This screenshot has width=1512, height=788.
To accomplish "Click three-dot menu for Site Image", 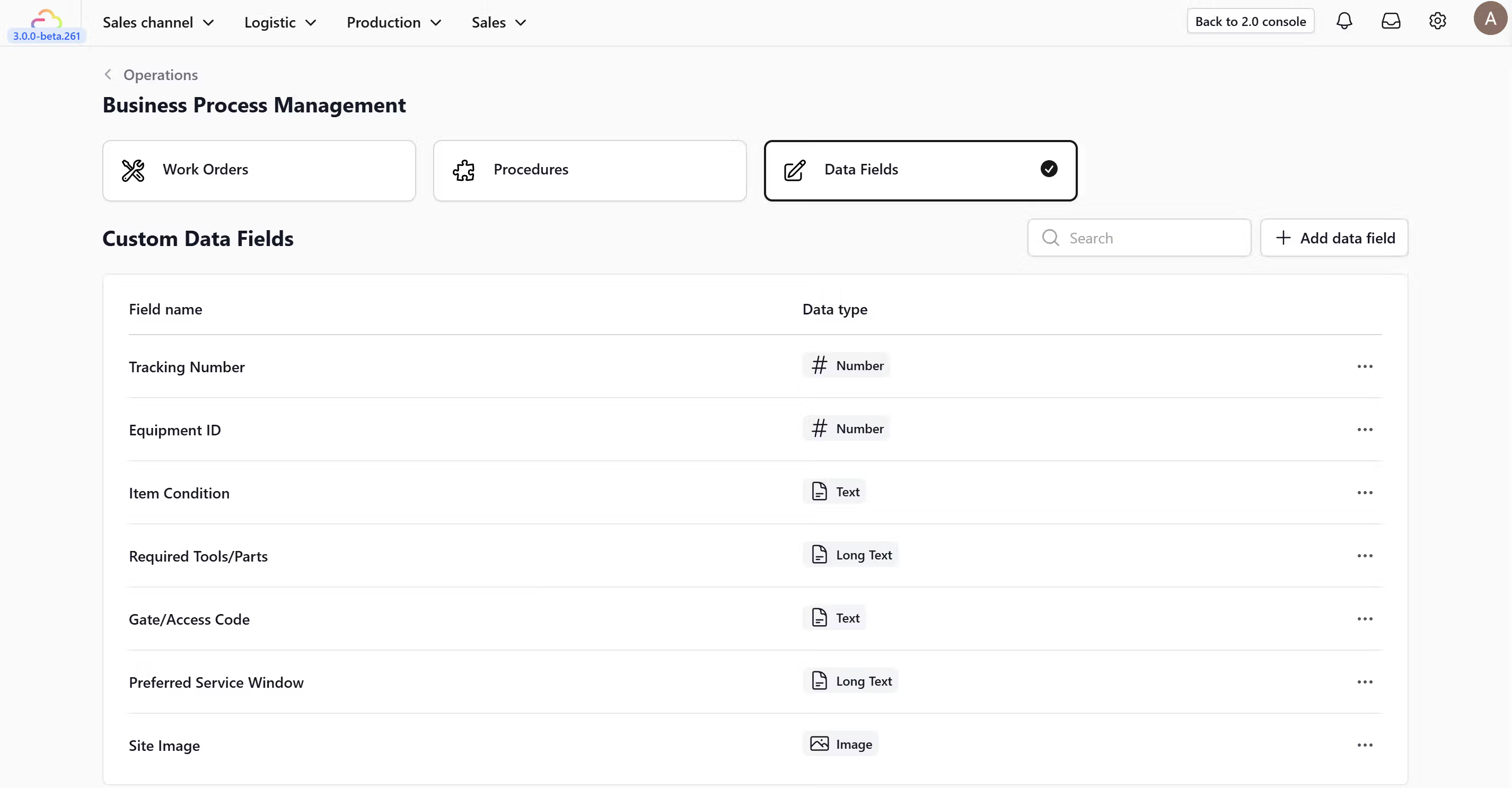I will click(x=1365, y=745).
